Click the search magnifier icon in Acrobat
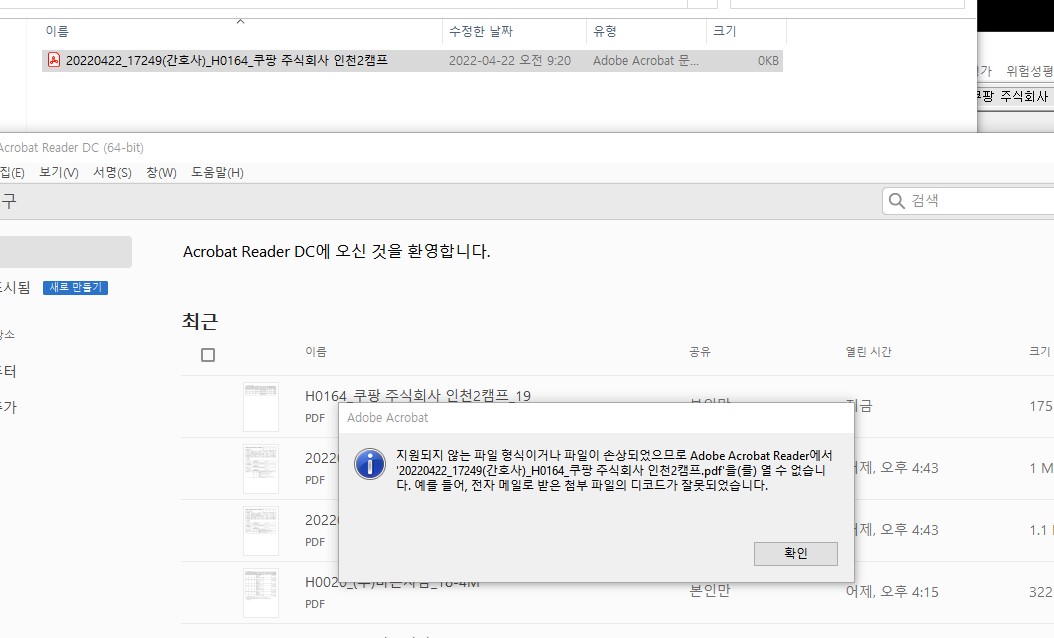This screenshot has width=1054, height=638. coord(897,200)
